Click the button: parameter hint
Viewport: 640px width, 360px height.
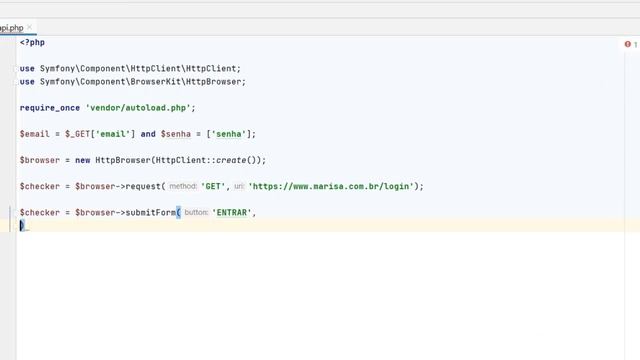(196, 212)
